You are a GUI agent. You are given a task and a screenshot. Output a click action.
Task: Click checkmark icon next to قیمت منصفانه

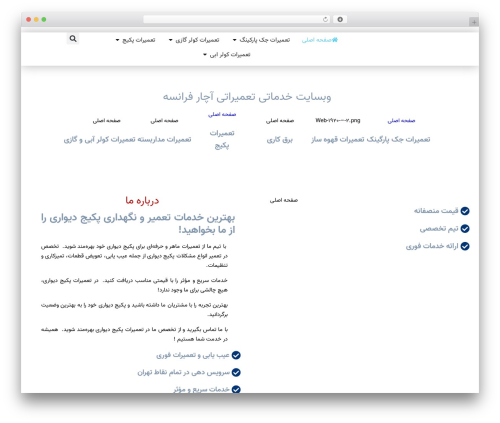(x=465, y=211)
